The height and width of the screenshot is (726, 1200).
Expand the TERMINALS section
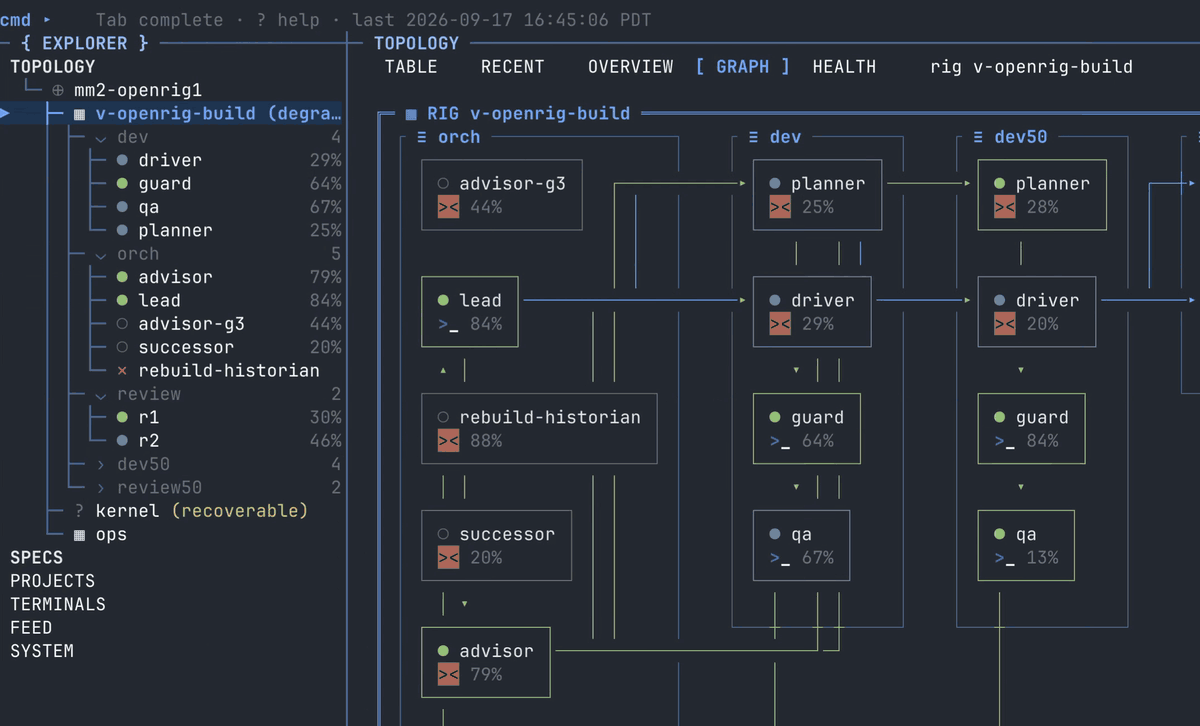tap(58, 605)
